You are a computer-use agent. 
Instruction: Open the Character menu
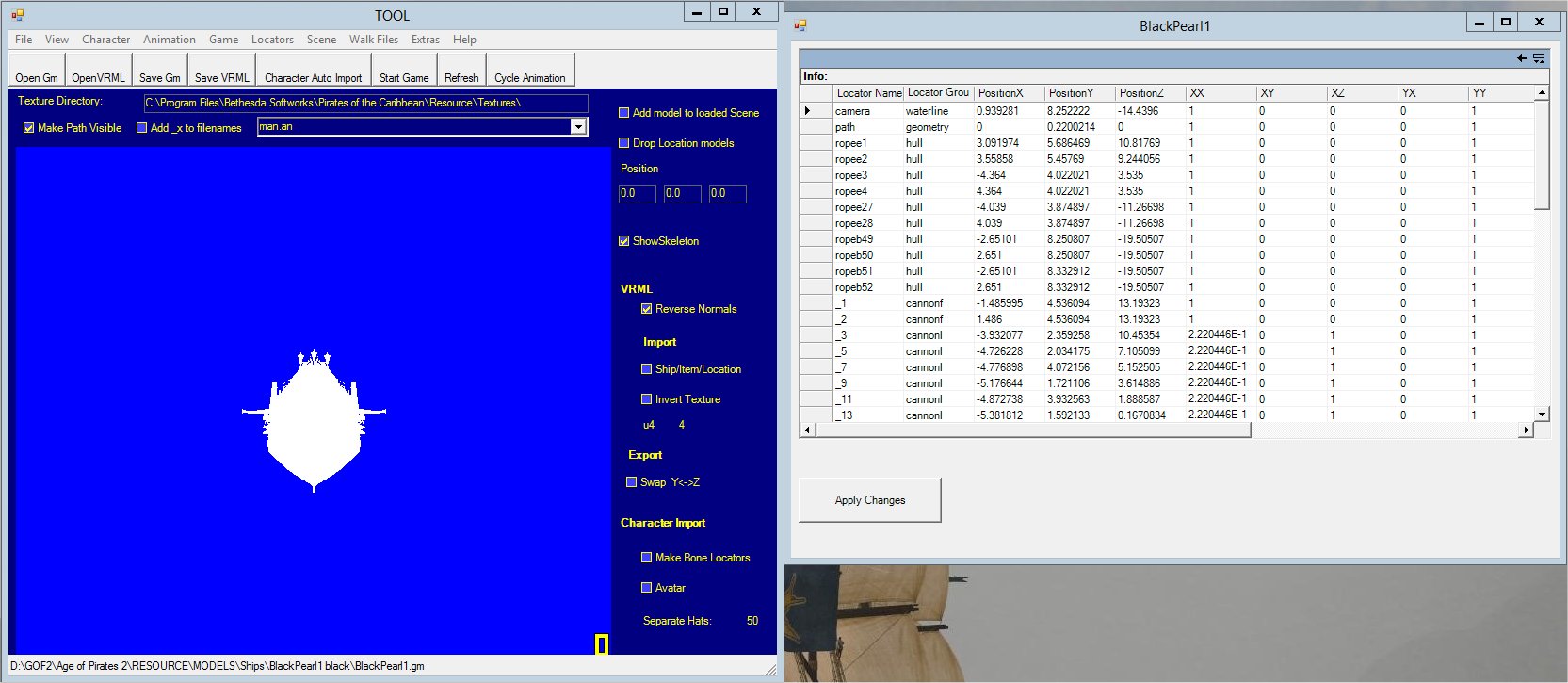[105, 40]
